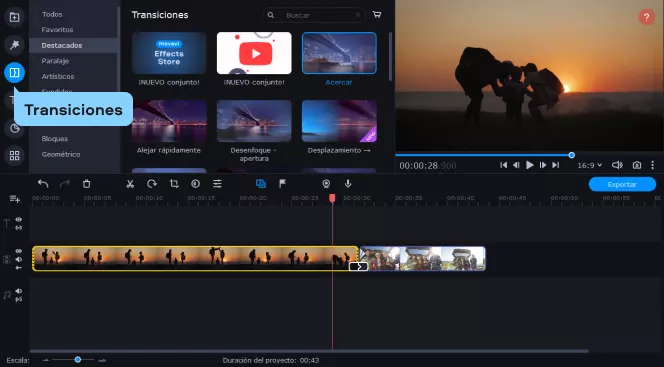Zoom in timeline with large mountain icon
Image resolution: width=664 pixels, height=367 pixels.
[102, 360]
